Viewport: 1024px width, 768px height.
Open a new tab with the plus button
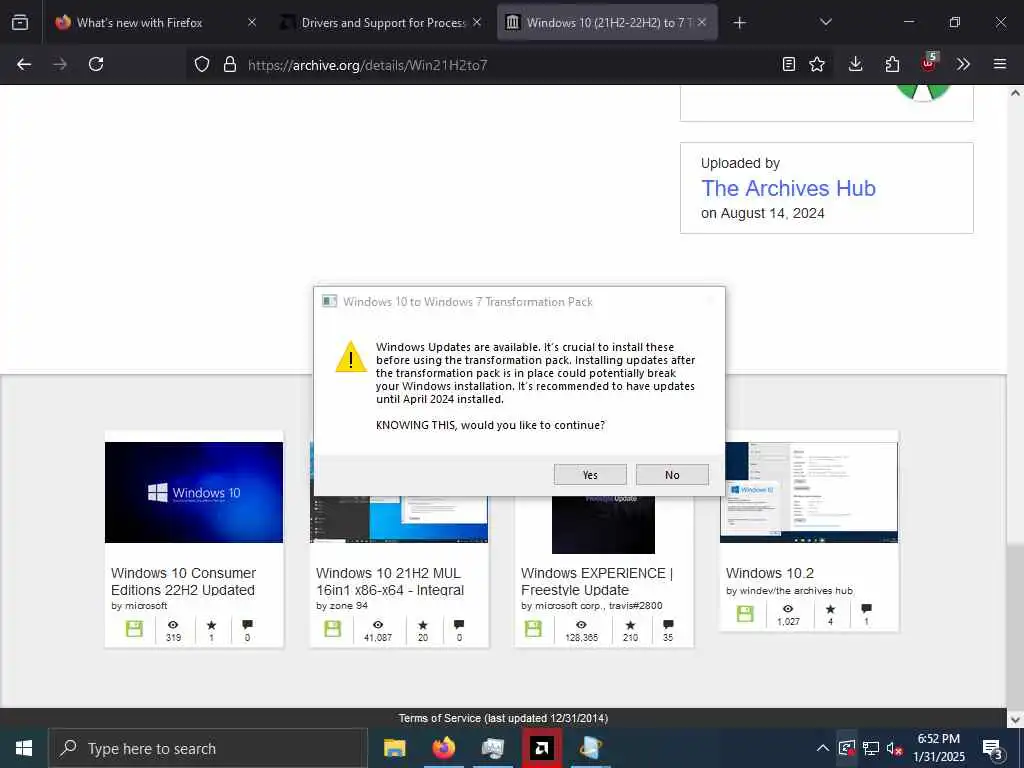[x=739, y=23]
